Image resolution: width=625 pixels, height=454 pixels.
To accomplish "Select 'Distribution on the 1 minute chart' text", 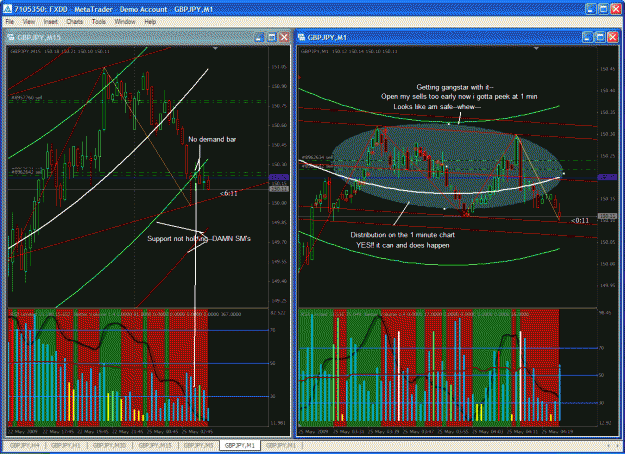I will [x=403, y=235].
